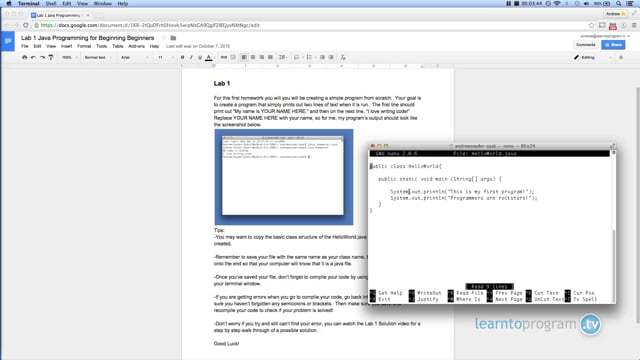Open the Notification Center icon
The image size is (640, 360).
pos(630,4)
